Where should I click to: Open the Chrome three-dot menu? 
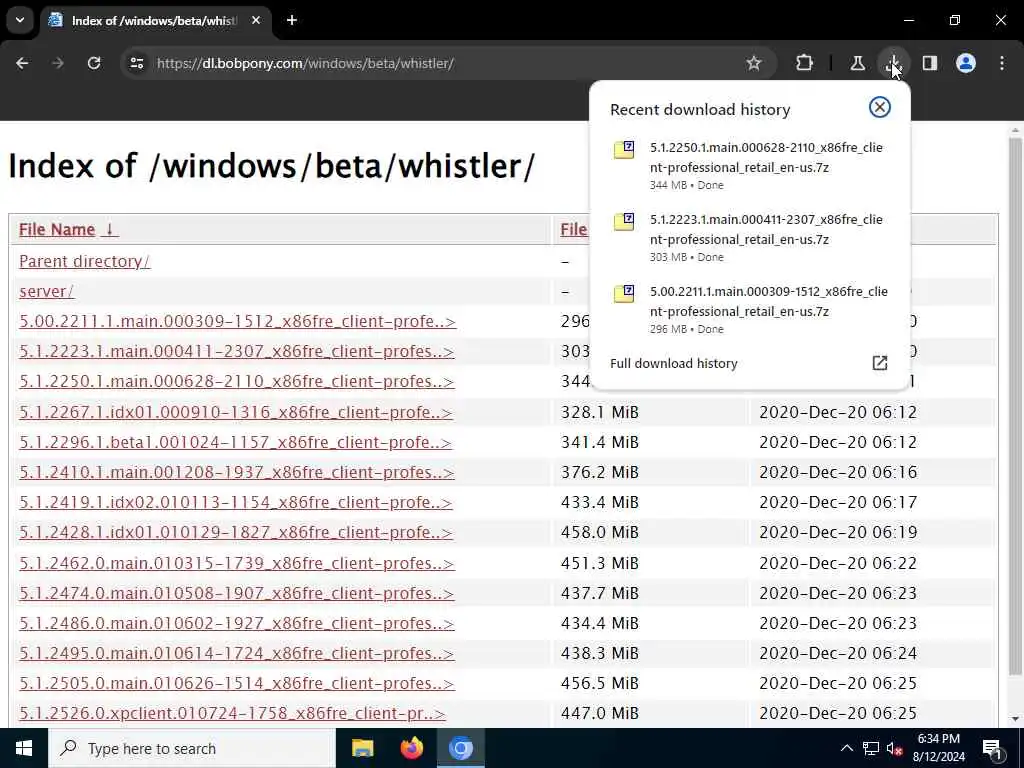[x=1002, y=63]
